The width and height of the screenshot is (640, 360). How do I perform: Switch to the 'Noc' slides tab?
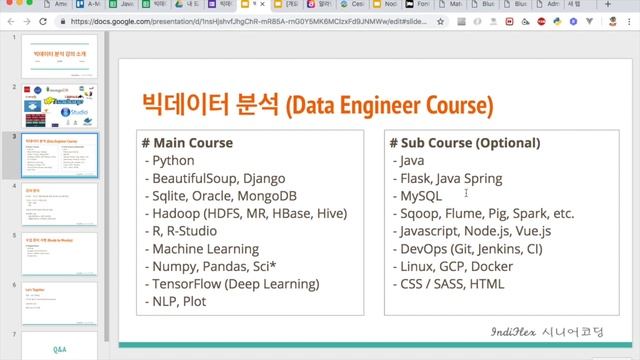[386, 4]
